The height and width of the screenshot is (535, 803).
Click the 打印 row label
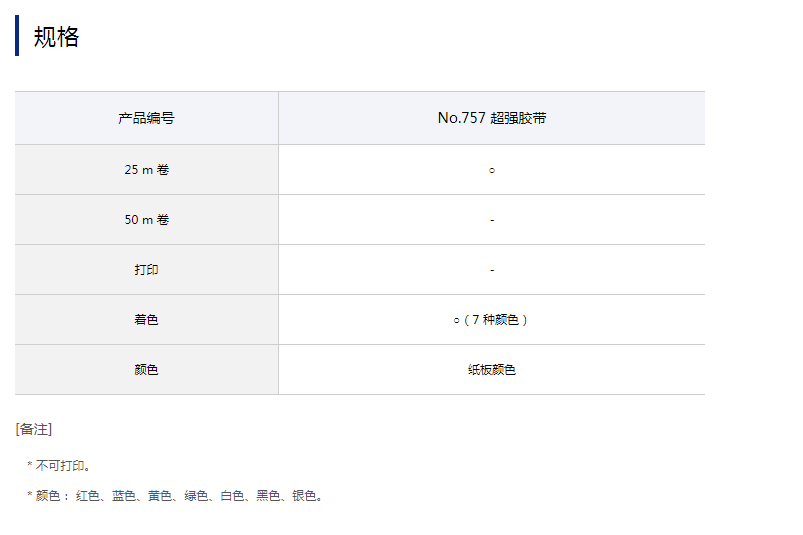tap(146, 270)
